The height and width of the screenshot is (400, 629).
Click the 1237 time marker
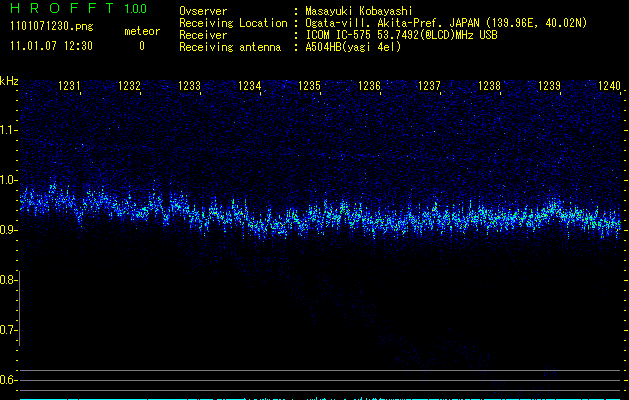429,87
